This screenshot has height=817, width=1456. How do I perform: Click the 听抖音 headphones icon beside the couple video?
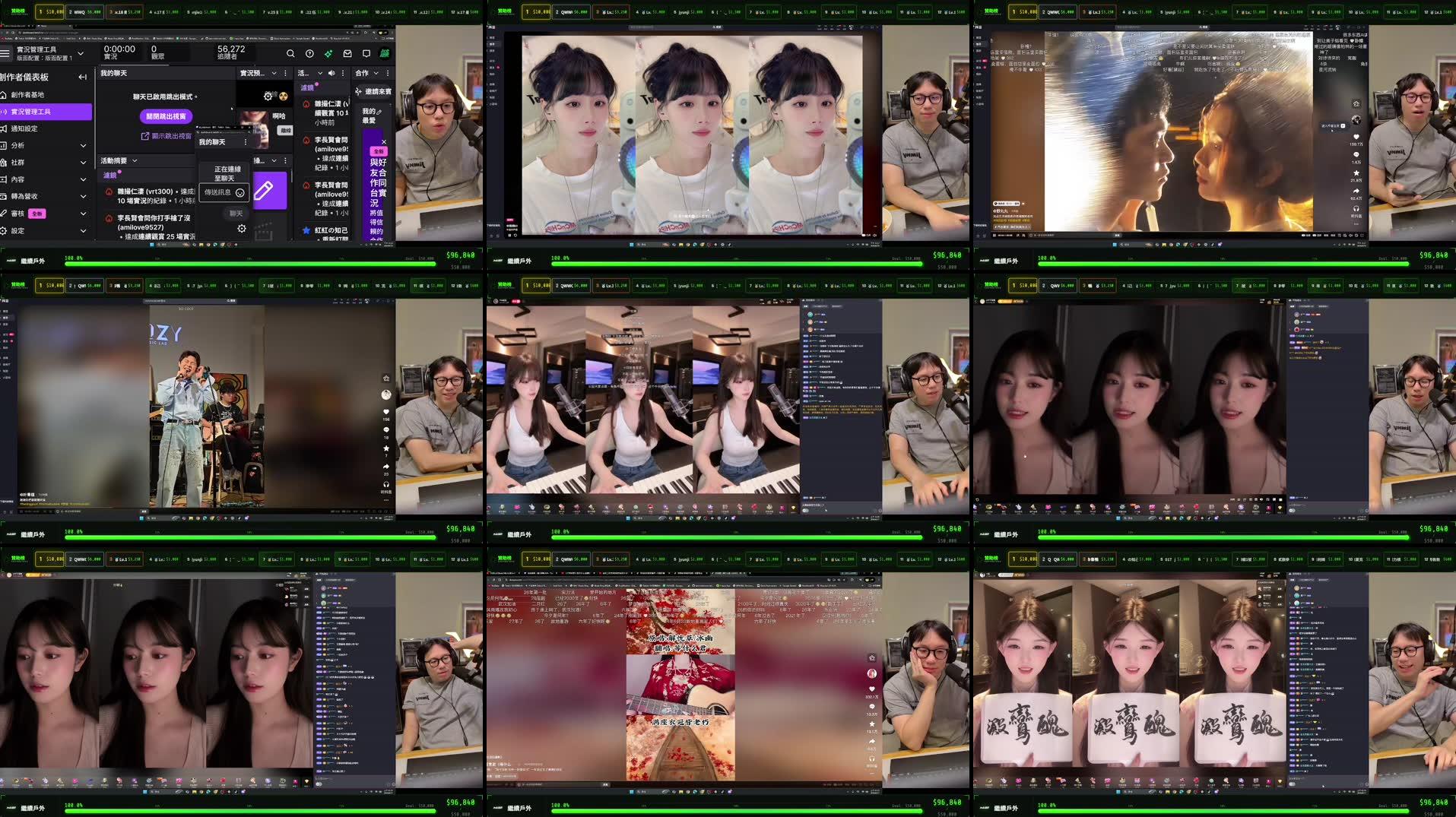tap(1356, 209)
